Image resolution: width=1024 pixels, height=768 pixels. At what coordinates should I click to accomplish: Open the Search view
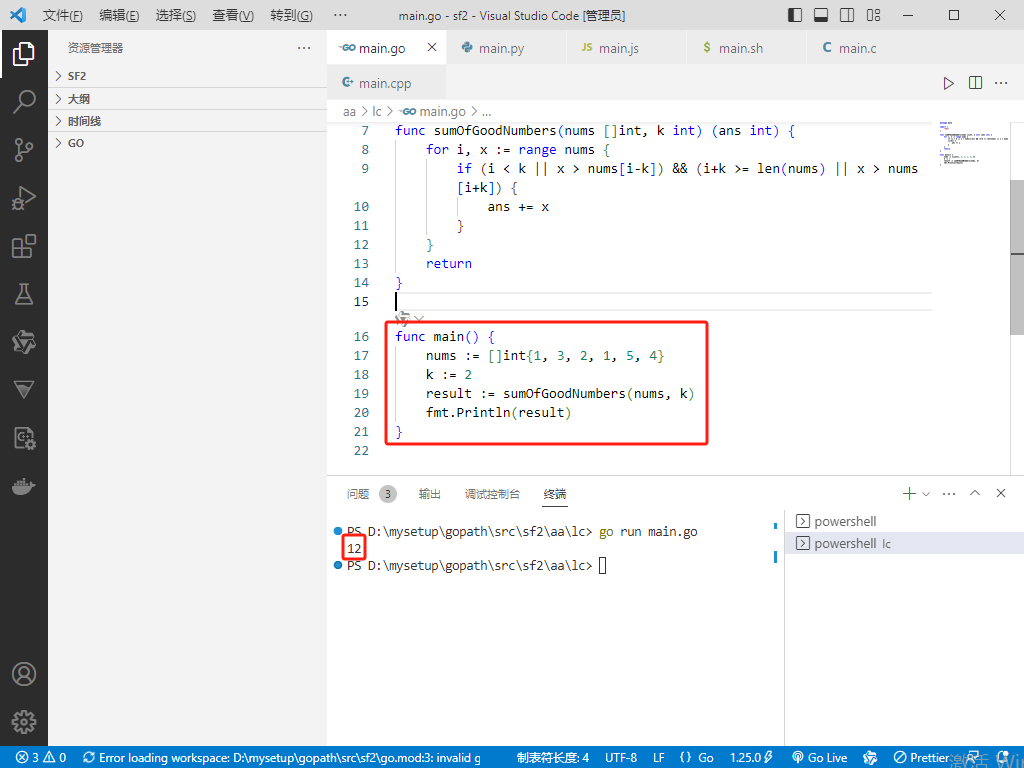pyautogui.click(x=24, y=102)
